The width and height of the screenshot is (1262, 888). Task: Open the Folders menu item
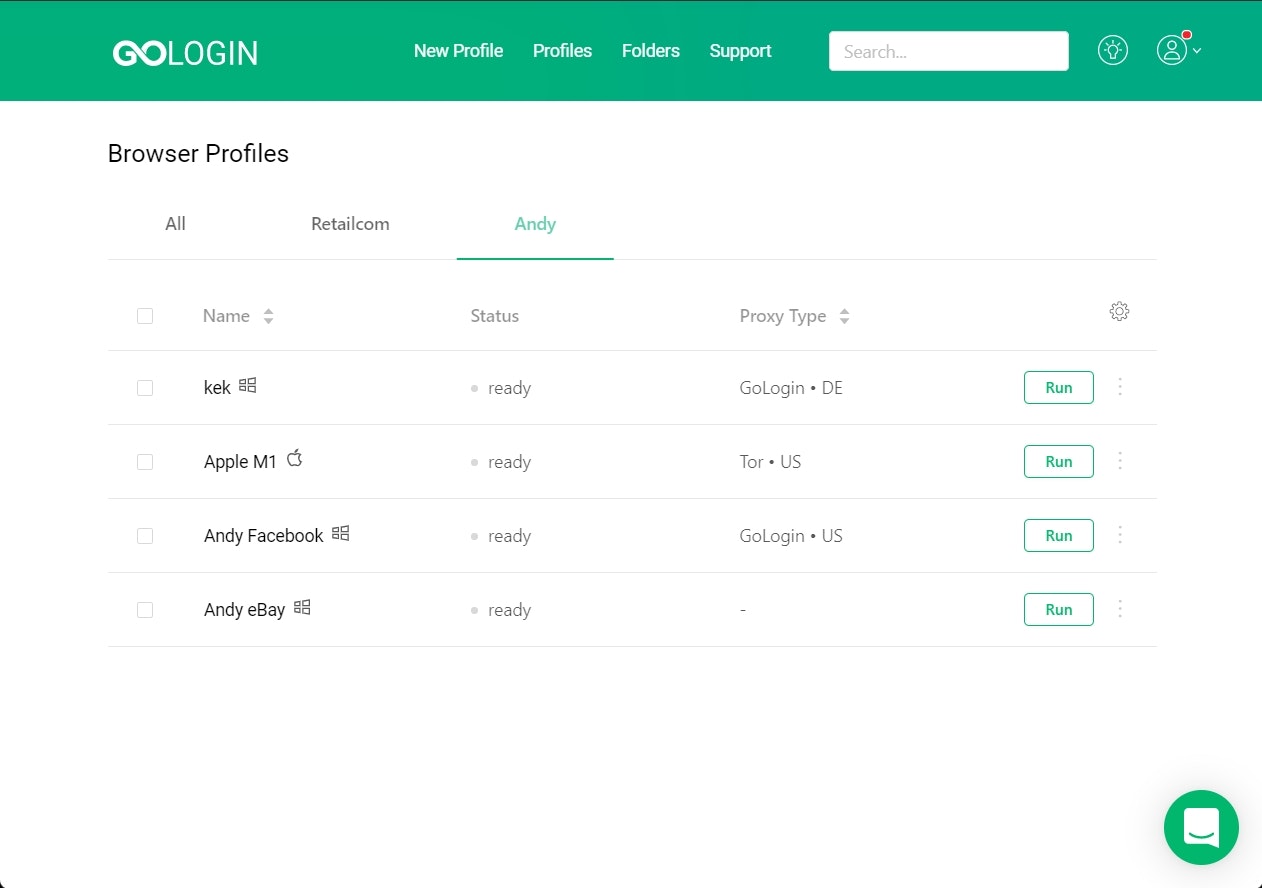coord(650,50)
